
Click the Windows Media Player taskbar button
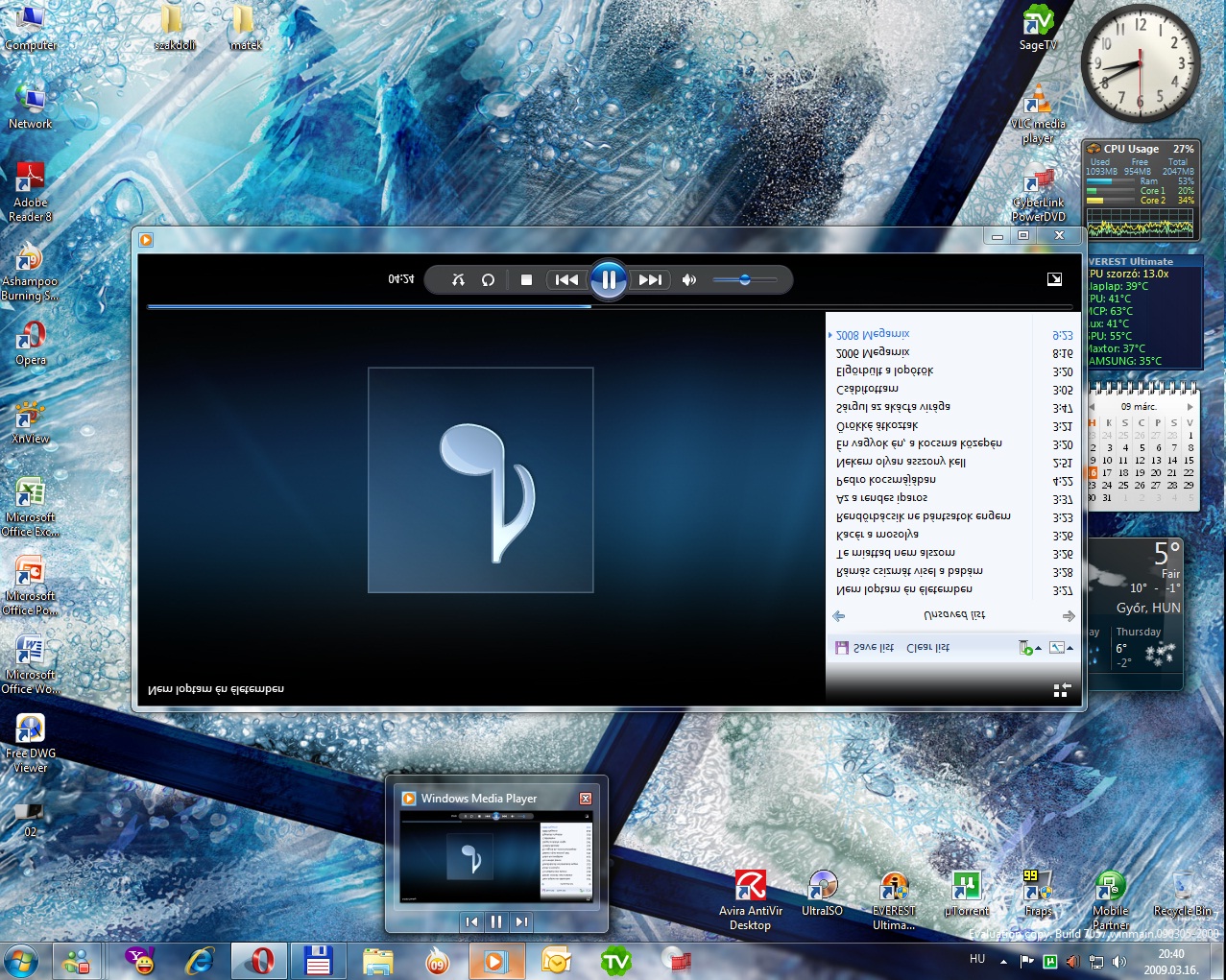click(x=495, y=960)
